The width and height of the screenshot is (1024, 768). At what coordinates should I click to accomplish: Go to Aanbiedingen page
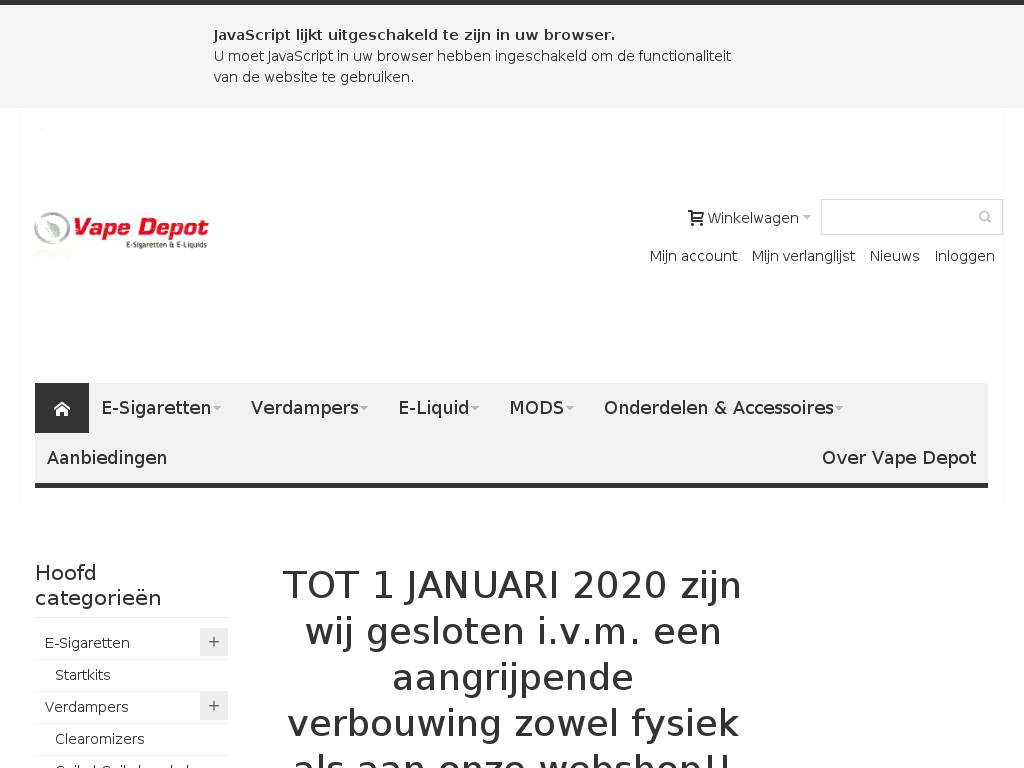(x=107, y=458)
